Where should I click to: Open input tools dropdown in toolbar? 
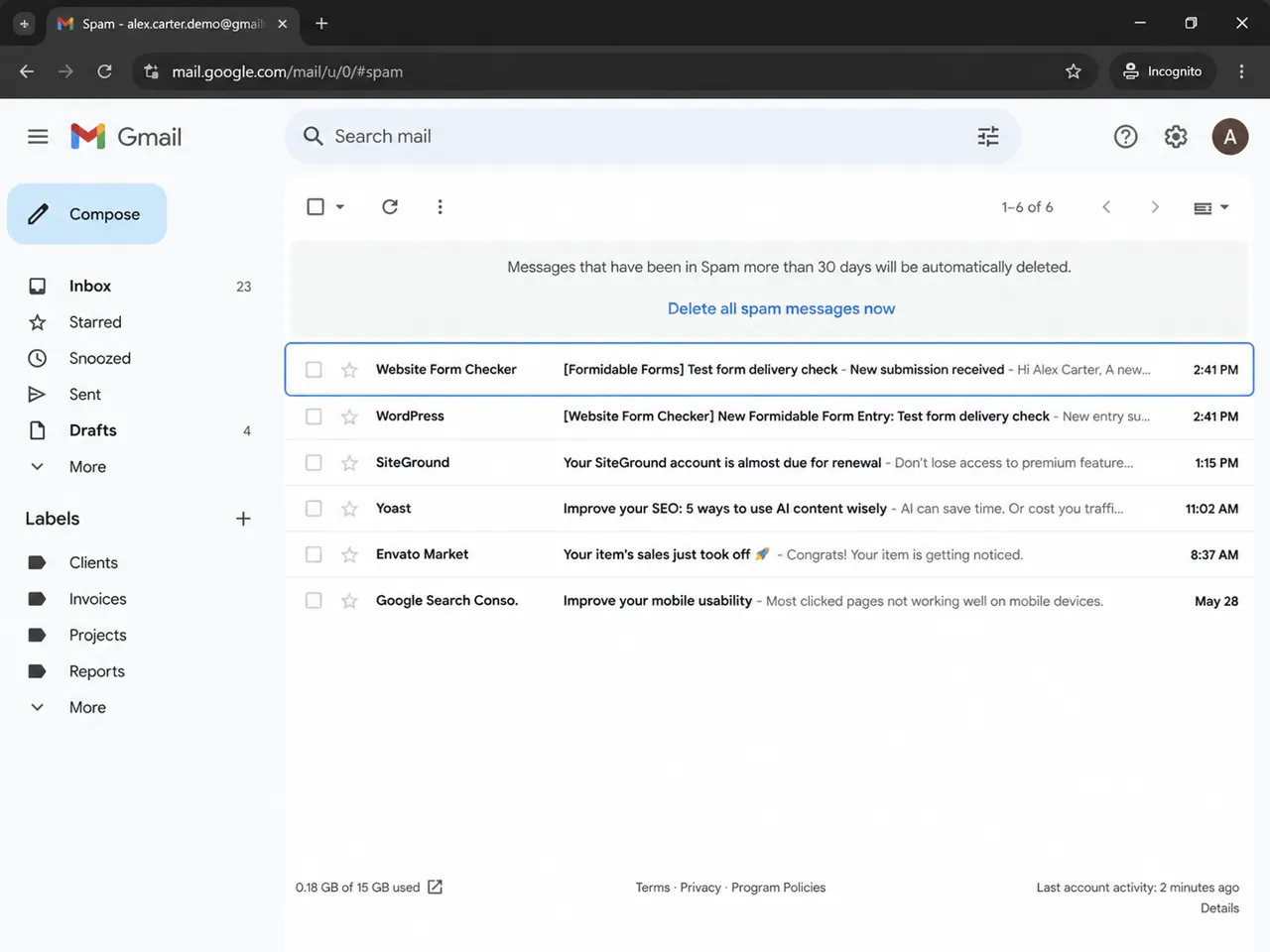click(x=1210, y=207)
